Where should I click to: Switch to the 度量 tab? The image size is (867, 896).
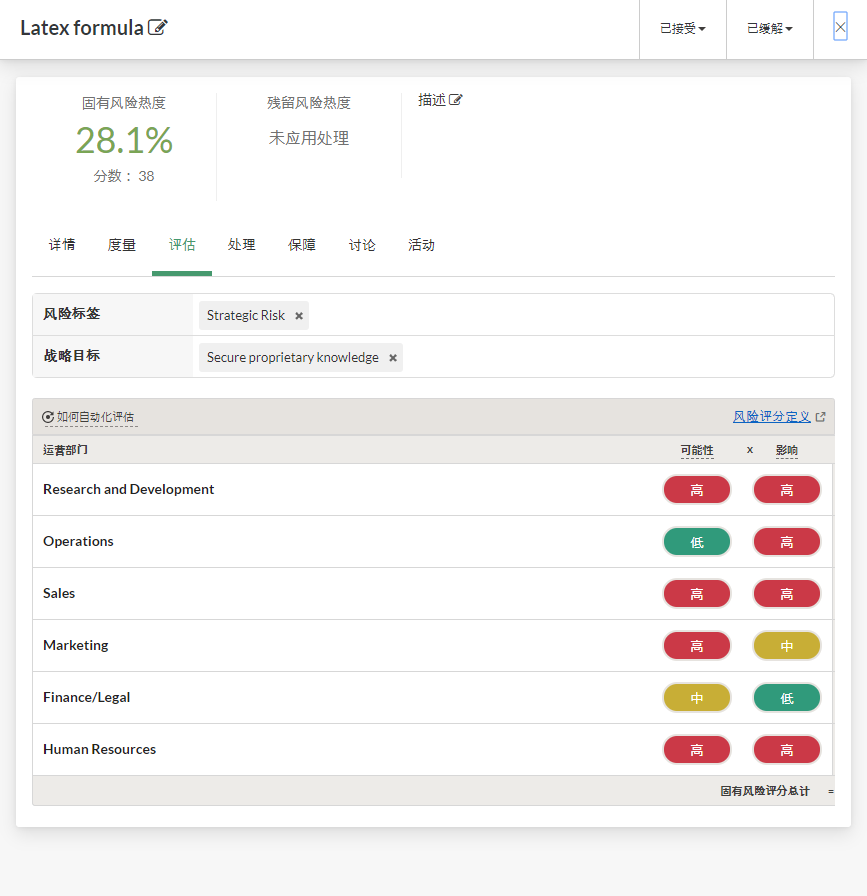click(122, 245)
